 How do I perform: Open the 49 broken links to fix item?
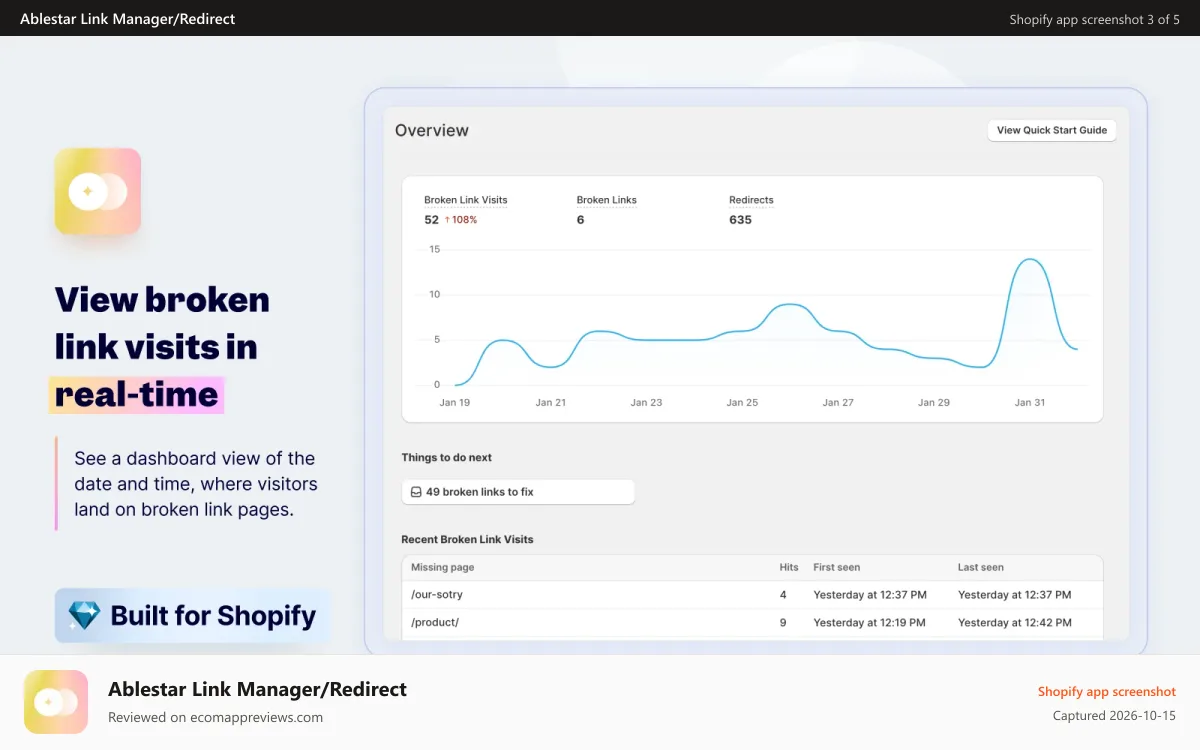518,492
